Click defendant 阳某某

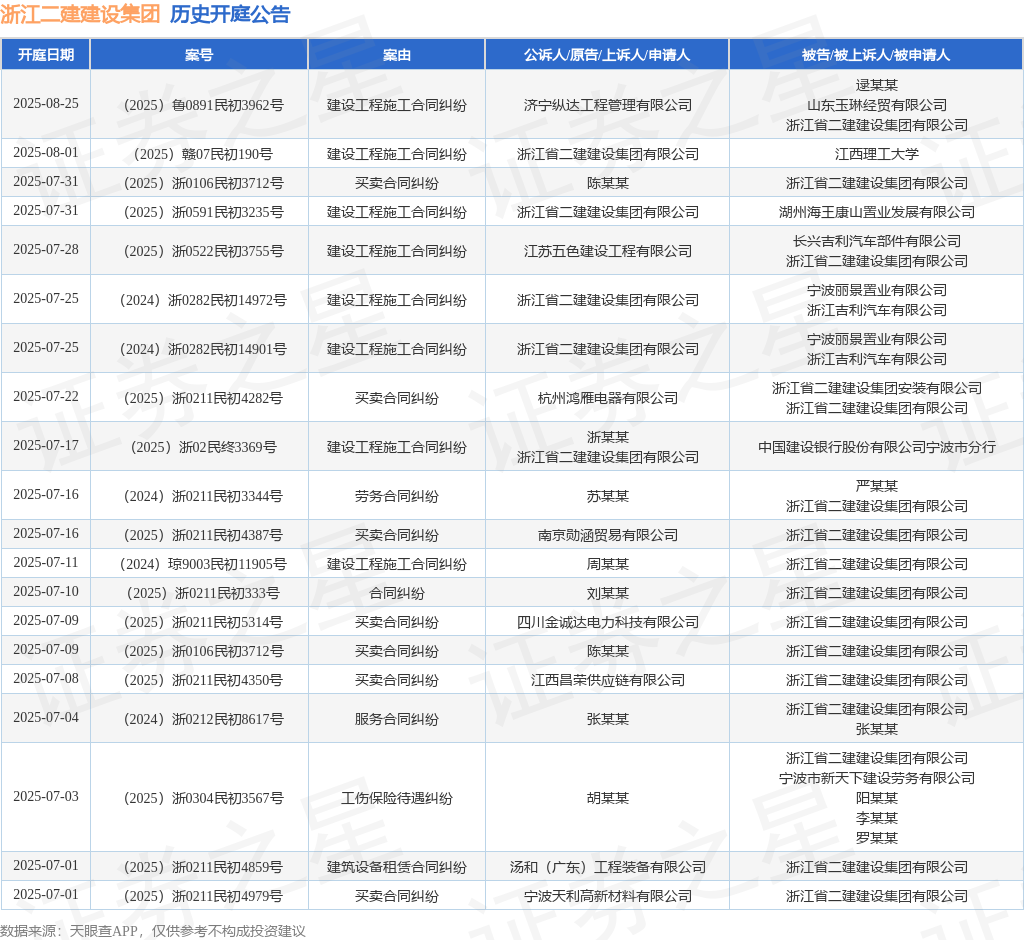[876, 798]
